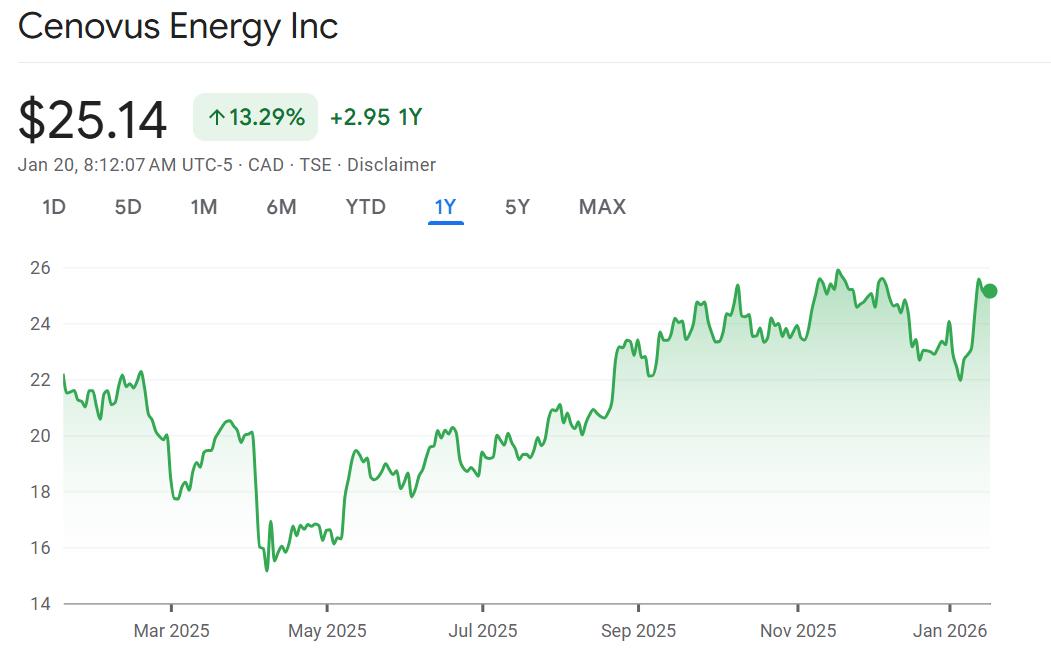Open the 5Y chart view
Screen dimensions: 1051x667
[x=517, y=207]
